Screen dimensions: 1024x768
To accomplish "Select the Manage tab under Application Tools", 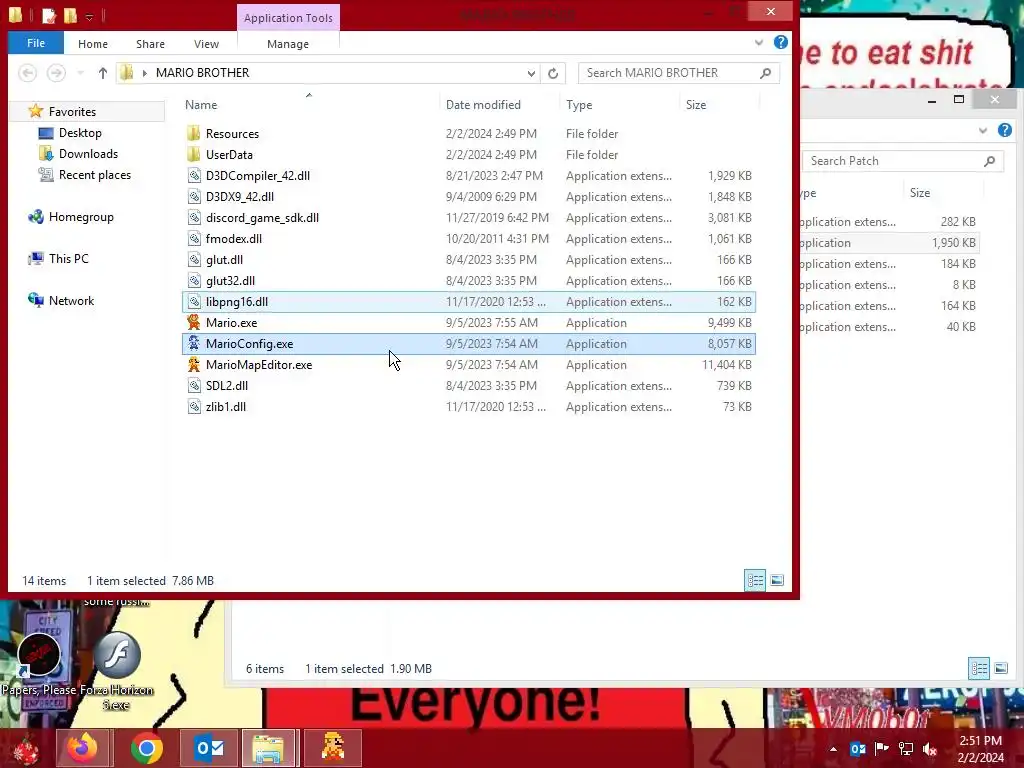I will click(x=288, y=44).
